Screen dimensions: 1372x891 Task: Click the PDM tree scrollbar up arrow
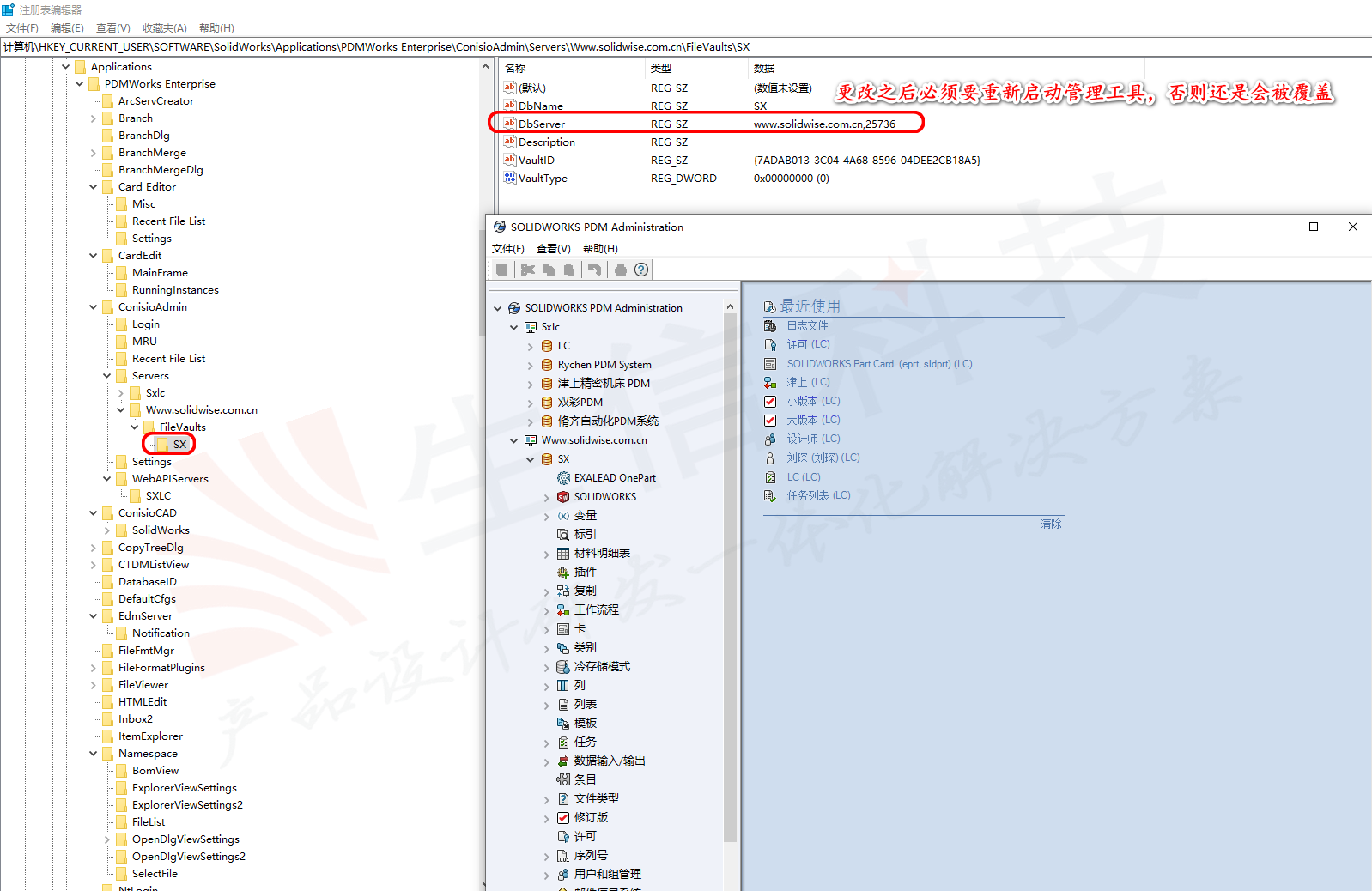point(731,307)
